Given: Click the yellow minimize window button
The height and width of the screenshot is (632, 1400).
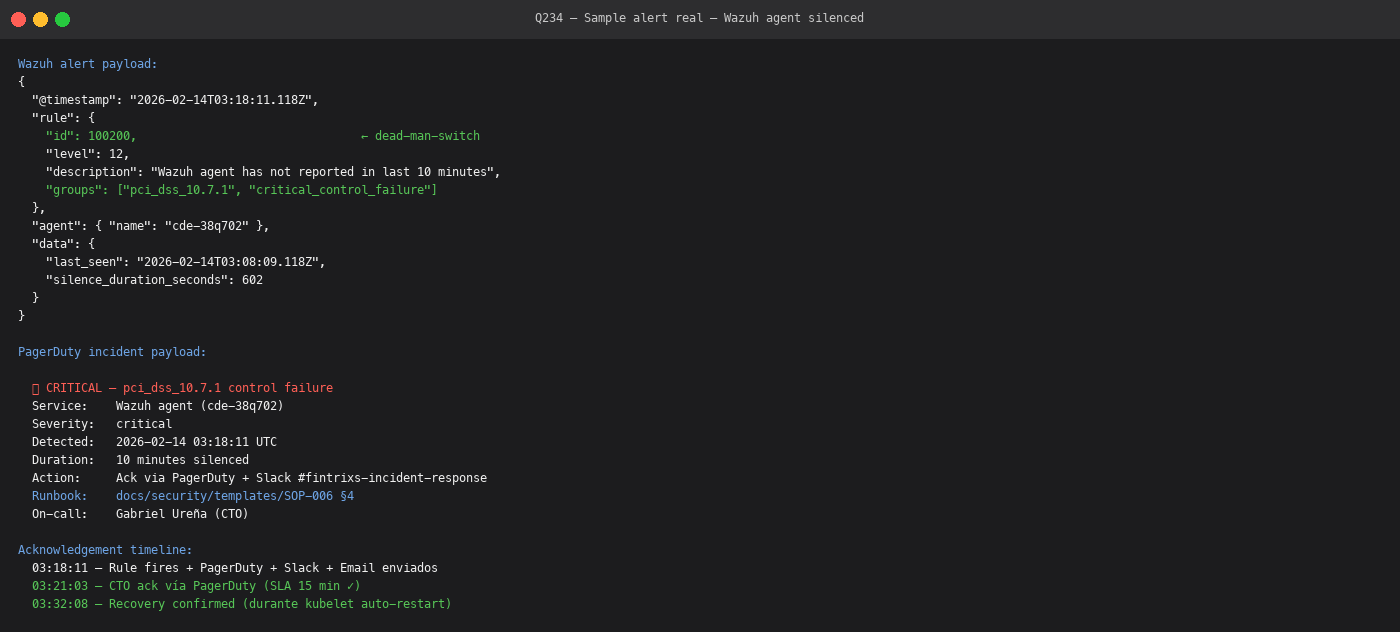Looking at the screenshot, I should coord(40,19).
